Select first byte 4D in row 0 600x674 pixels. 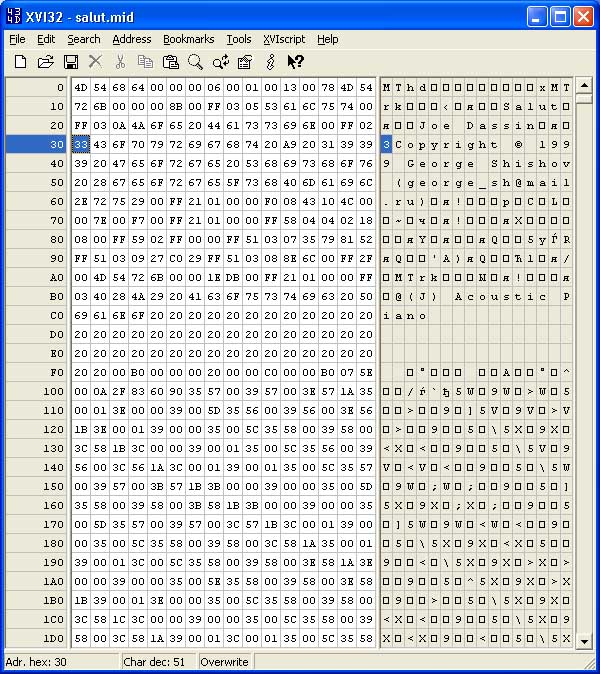81,88
